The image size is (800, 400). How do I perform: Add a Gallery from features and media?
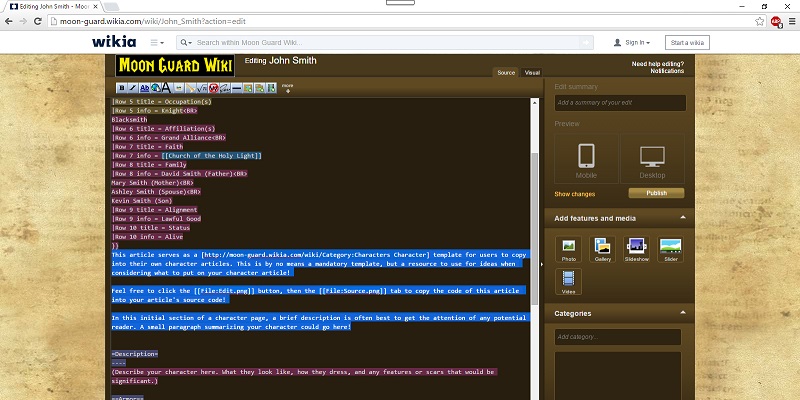[603, 249]
